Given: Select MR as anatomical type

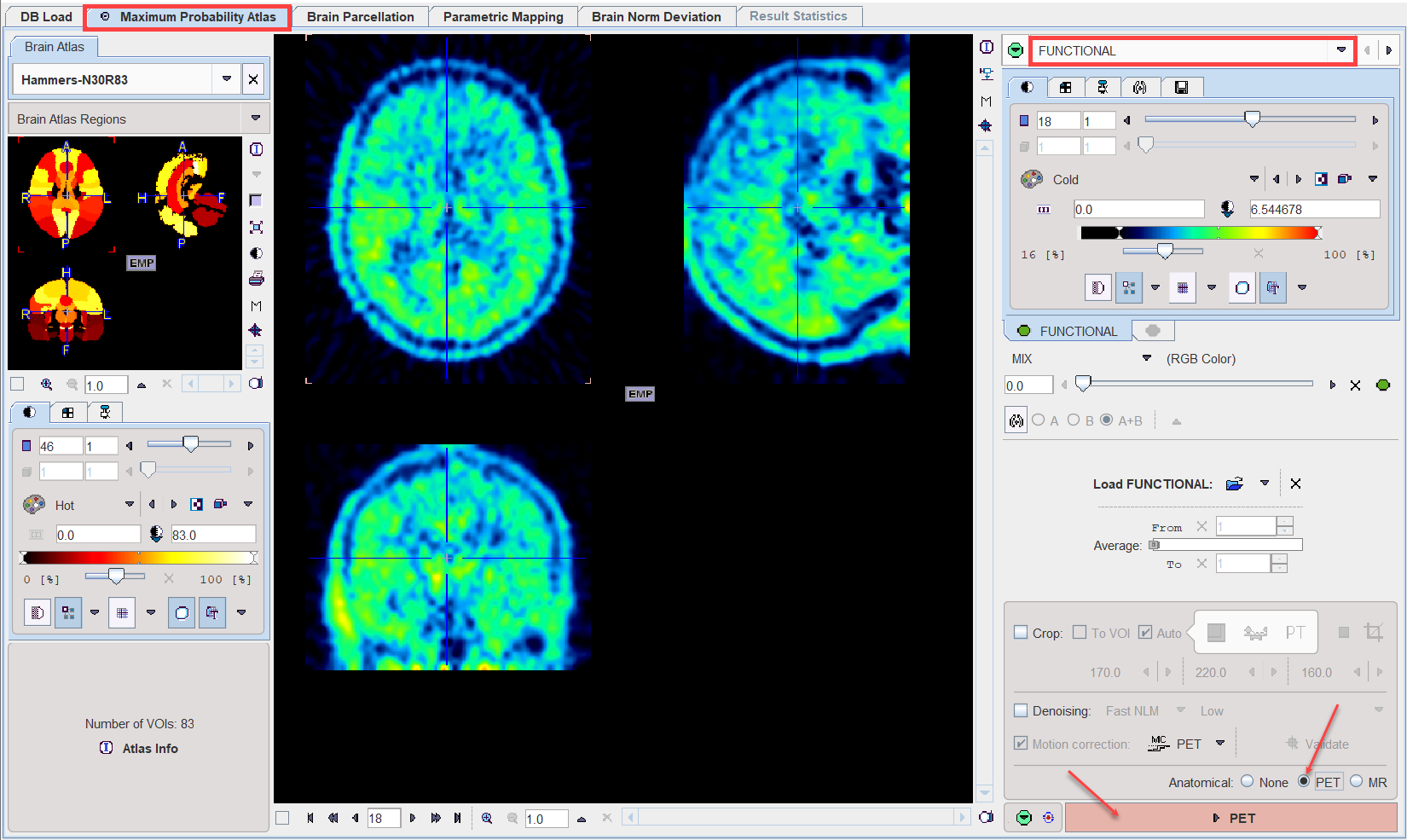Looking at the screenshot, I should coord(1357,781).
